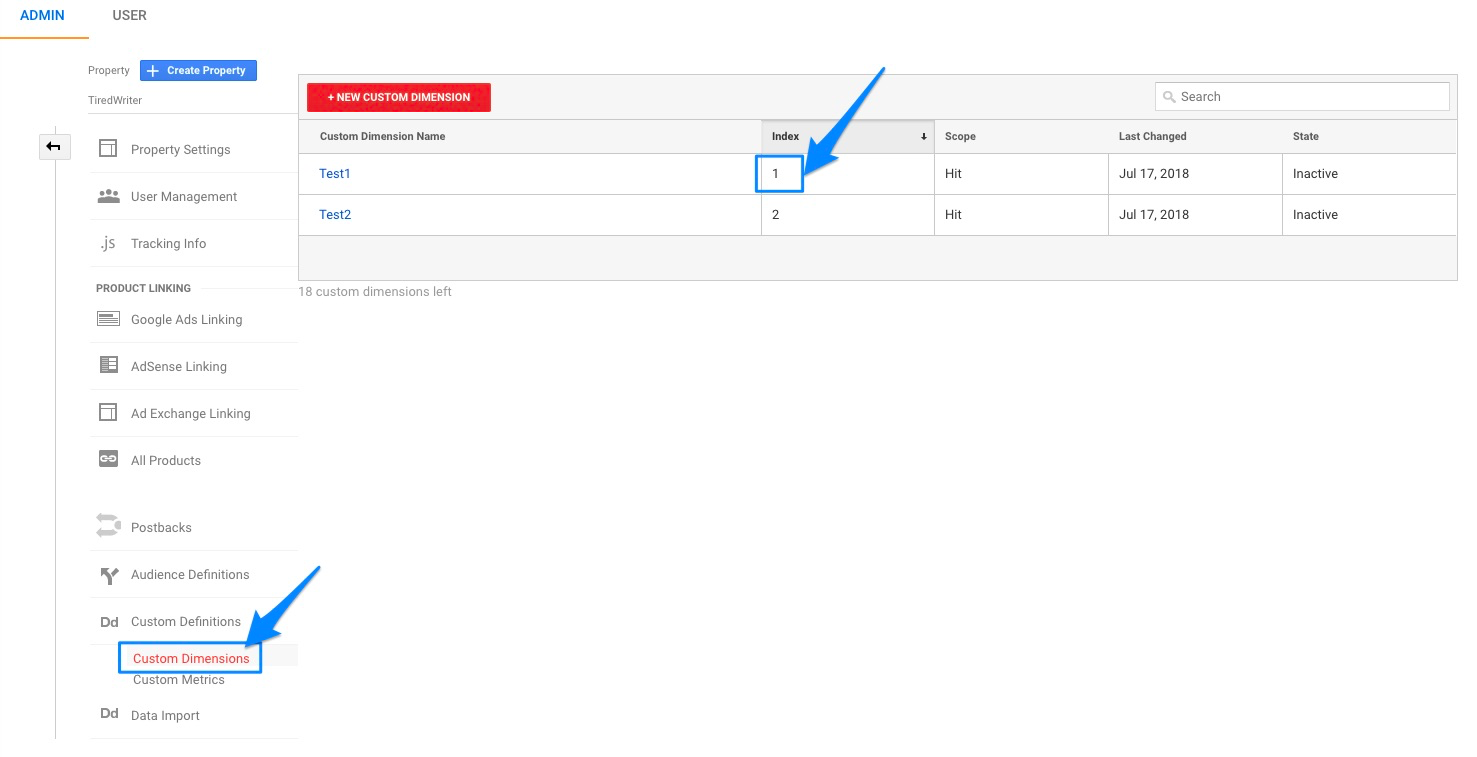Click Test1 row Jul 17, 2018 cell
Screen dimensions: 1477x757
(1195, 174)
